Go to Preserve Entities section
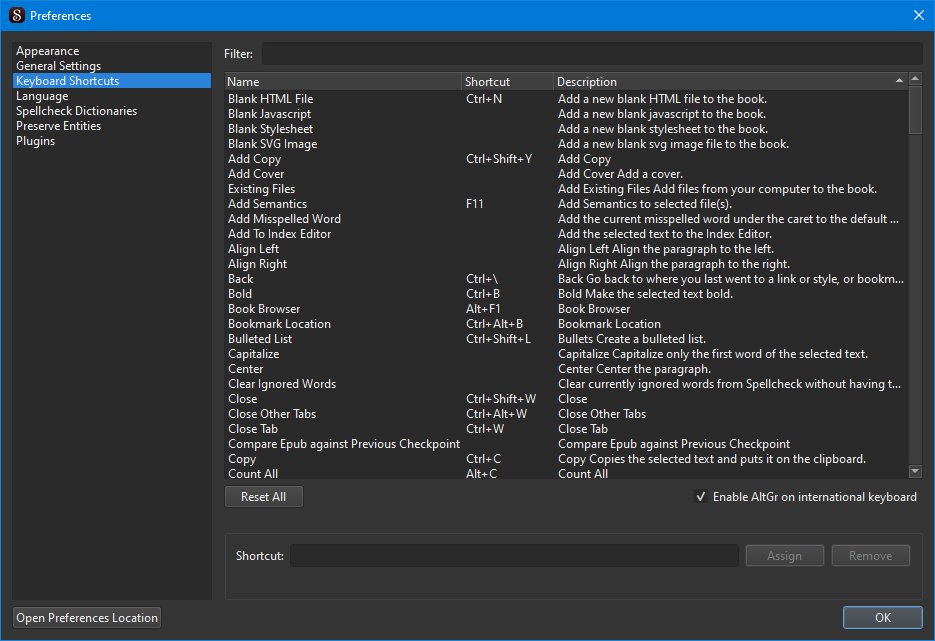The width and height of the screenshot is (935, 641). 58,126
